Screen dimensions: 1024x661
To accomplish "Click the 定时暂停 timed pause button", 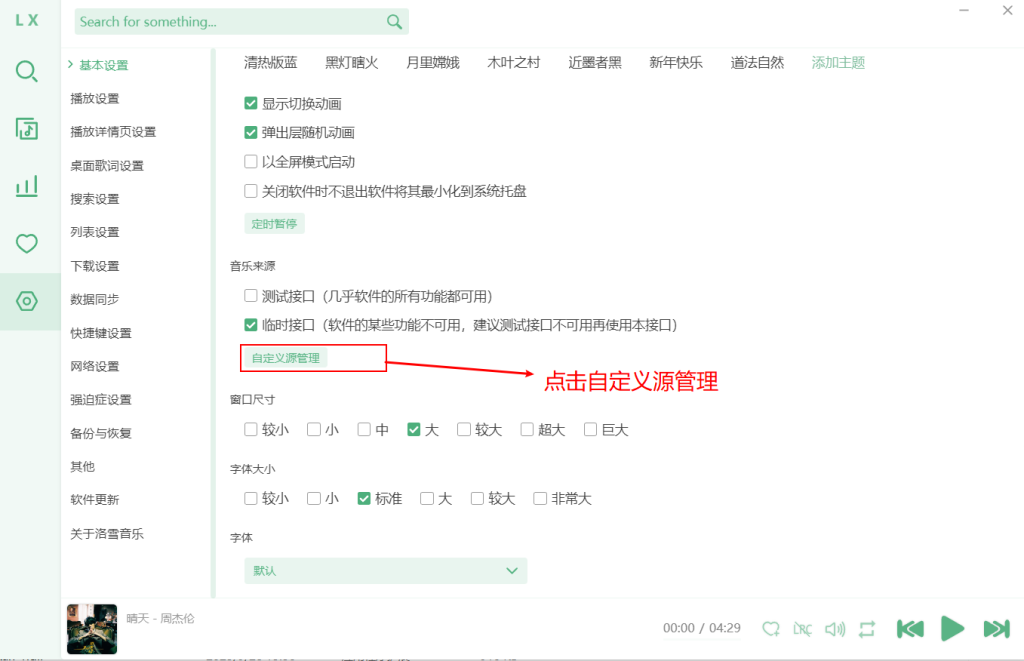I will tap(274, 223).
